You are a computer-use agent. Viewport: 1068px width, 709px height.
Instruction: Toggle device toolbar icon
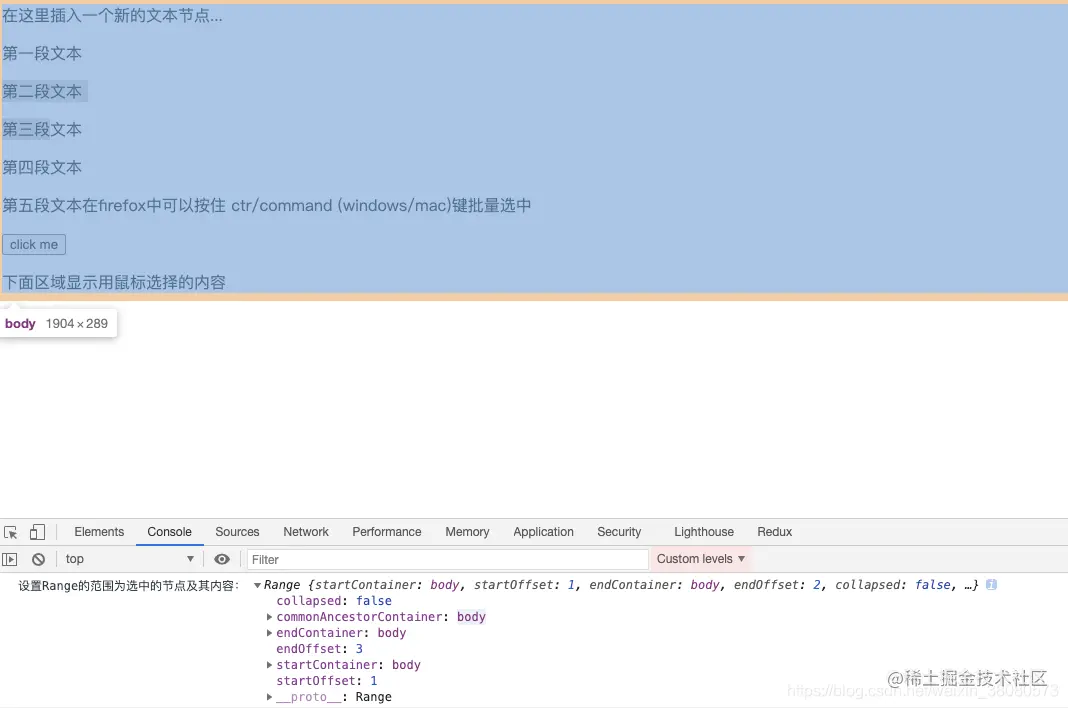point(37,532)
